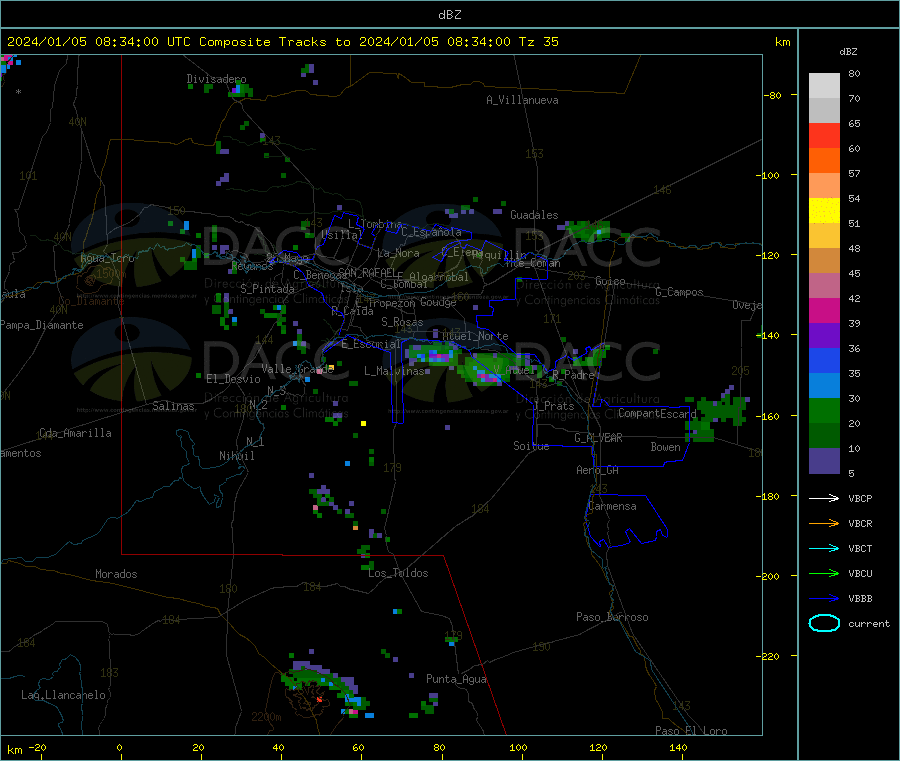
Task: Click the 'Bowen' map label
Action: pos(665,447)
